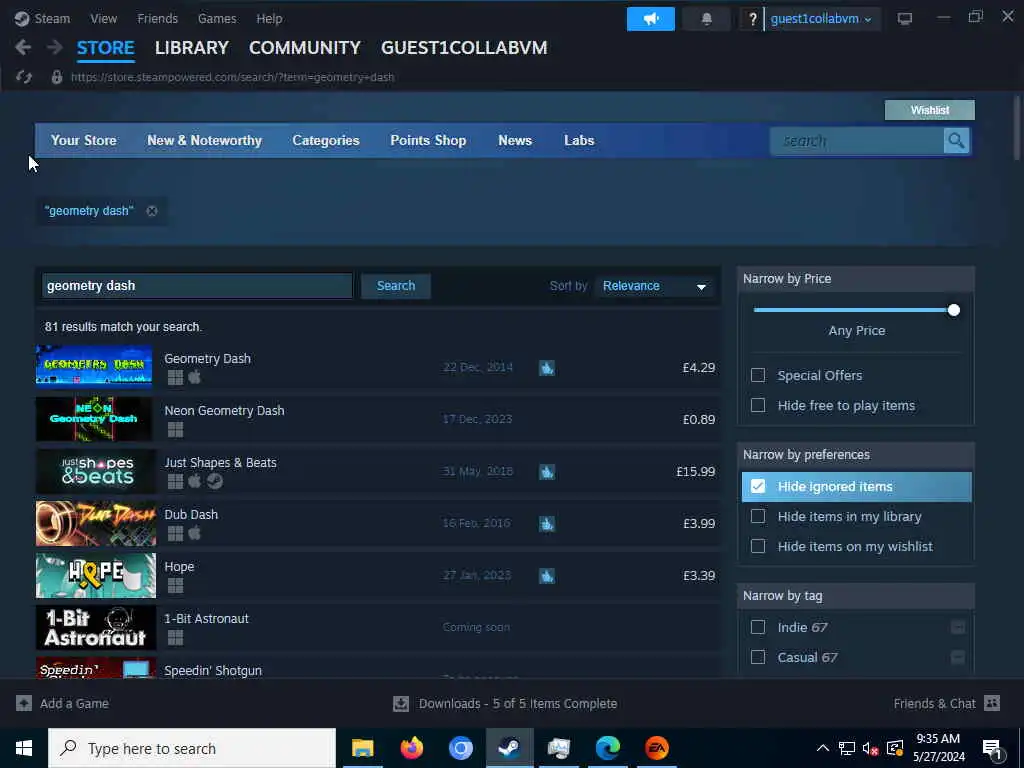Open the Labs link
This screenshot has height=768, width=1024.
pos(579,140)
